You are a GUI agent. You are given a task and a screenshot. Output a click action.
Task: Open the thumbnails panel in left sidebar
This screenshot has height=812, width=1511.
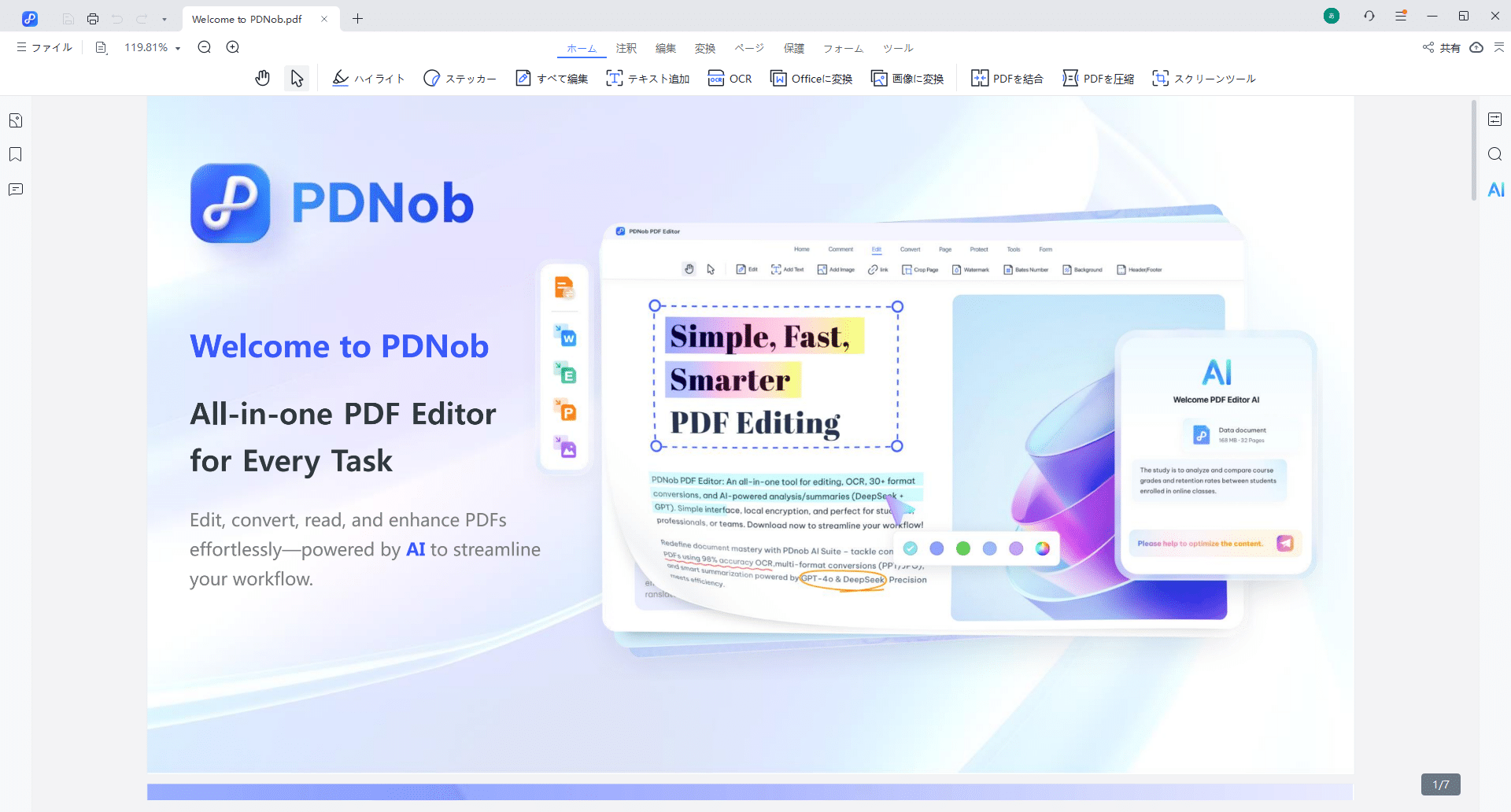click(16, 120)
